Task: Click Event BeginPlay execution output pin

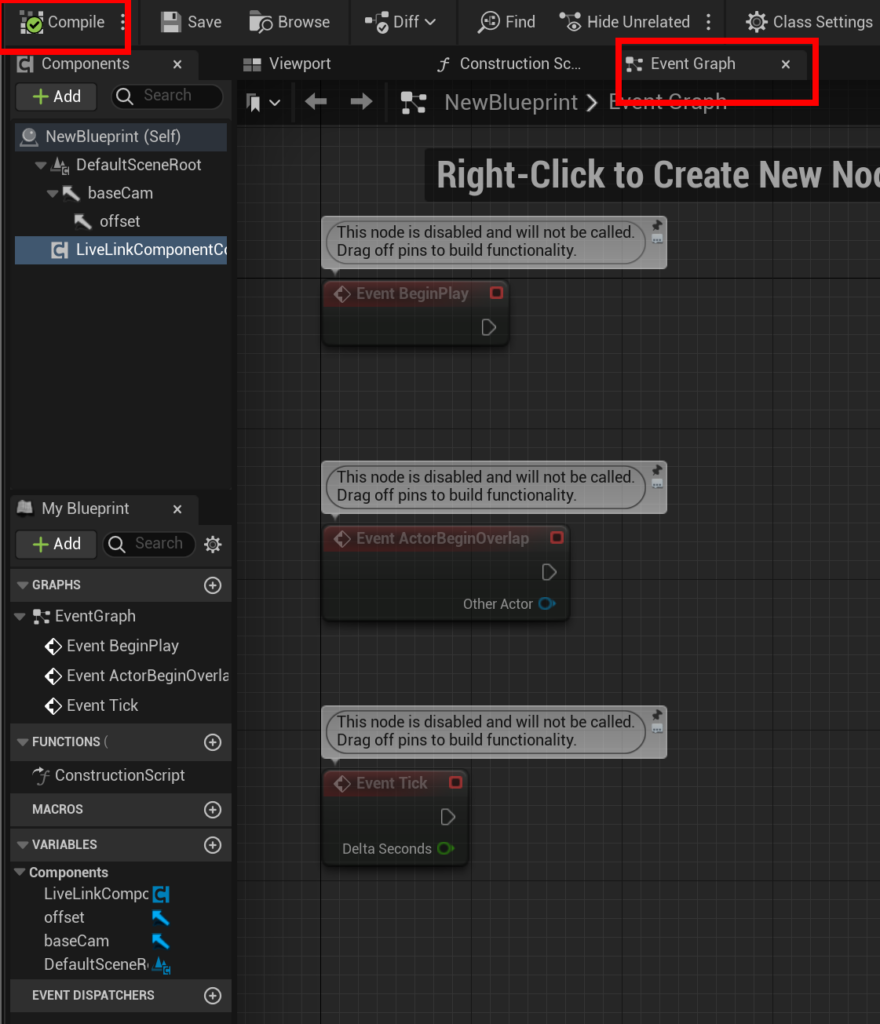Action: tap(488, 327)
